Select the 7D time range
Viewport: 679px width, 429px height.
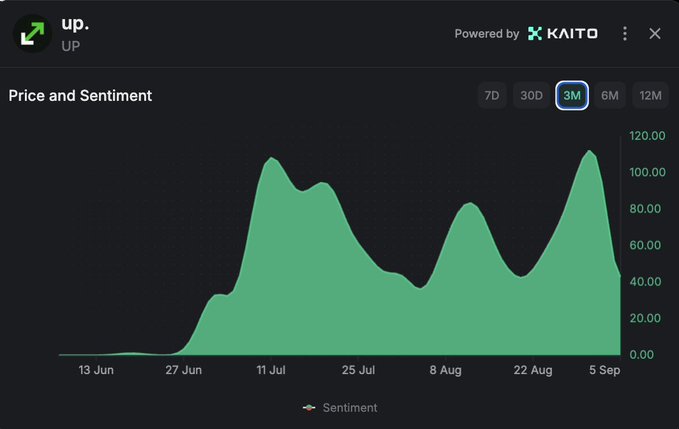[492, 95]
